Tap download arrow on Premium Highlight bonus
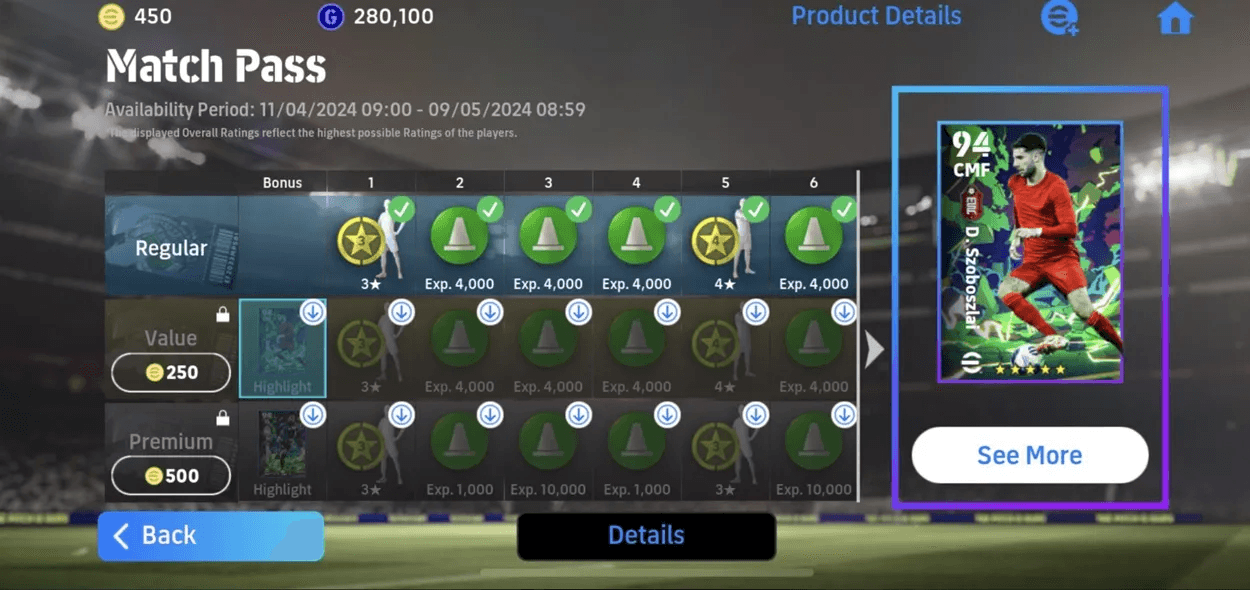 coord(313,414)
